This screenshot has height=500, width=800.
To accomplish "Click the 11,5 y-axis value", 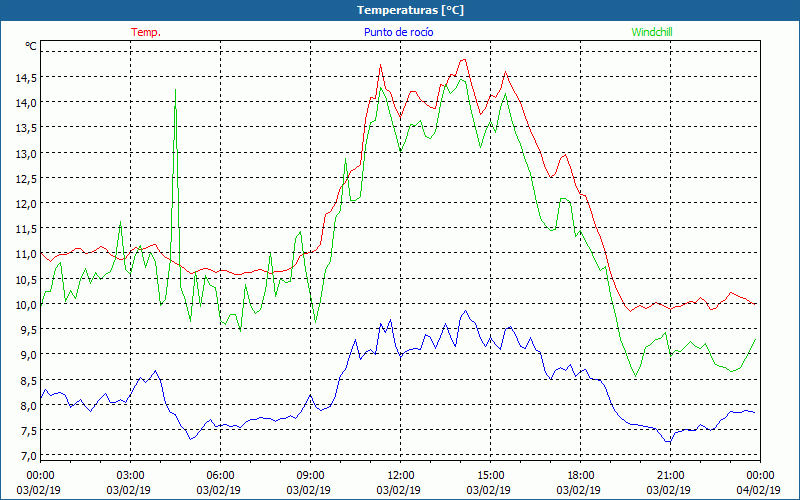I will [x=24, y=229].
